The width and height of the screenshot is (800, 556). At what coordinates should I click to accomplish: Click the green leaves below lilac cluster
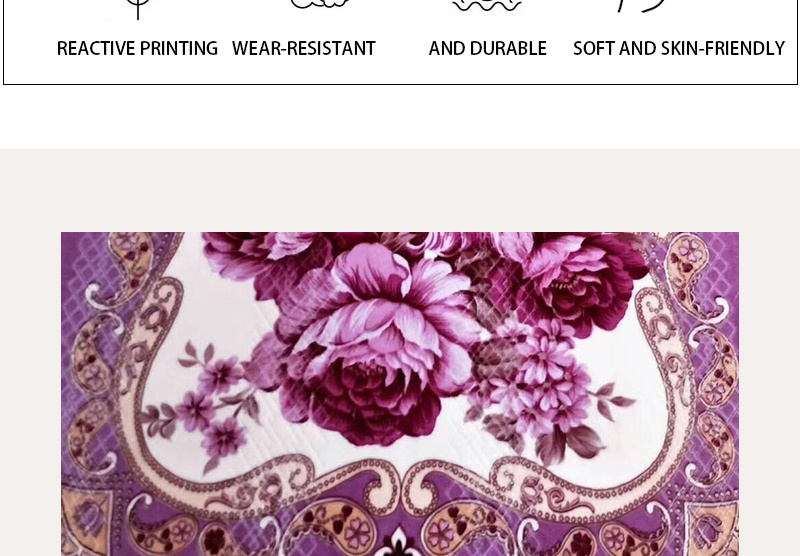pos(566,441)
